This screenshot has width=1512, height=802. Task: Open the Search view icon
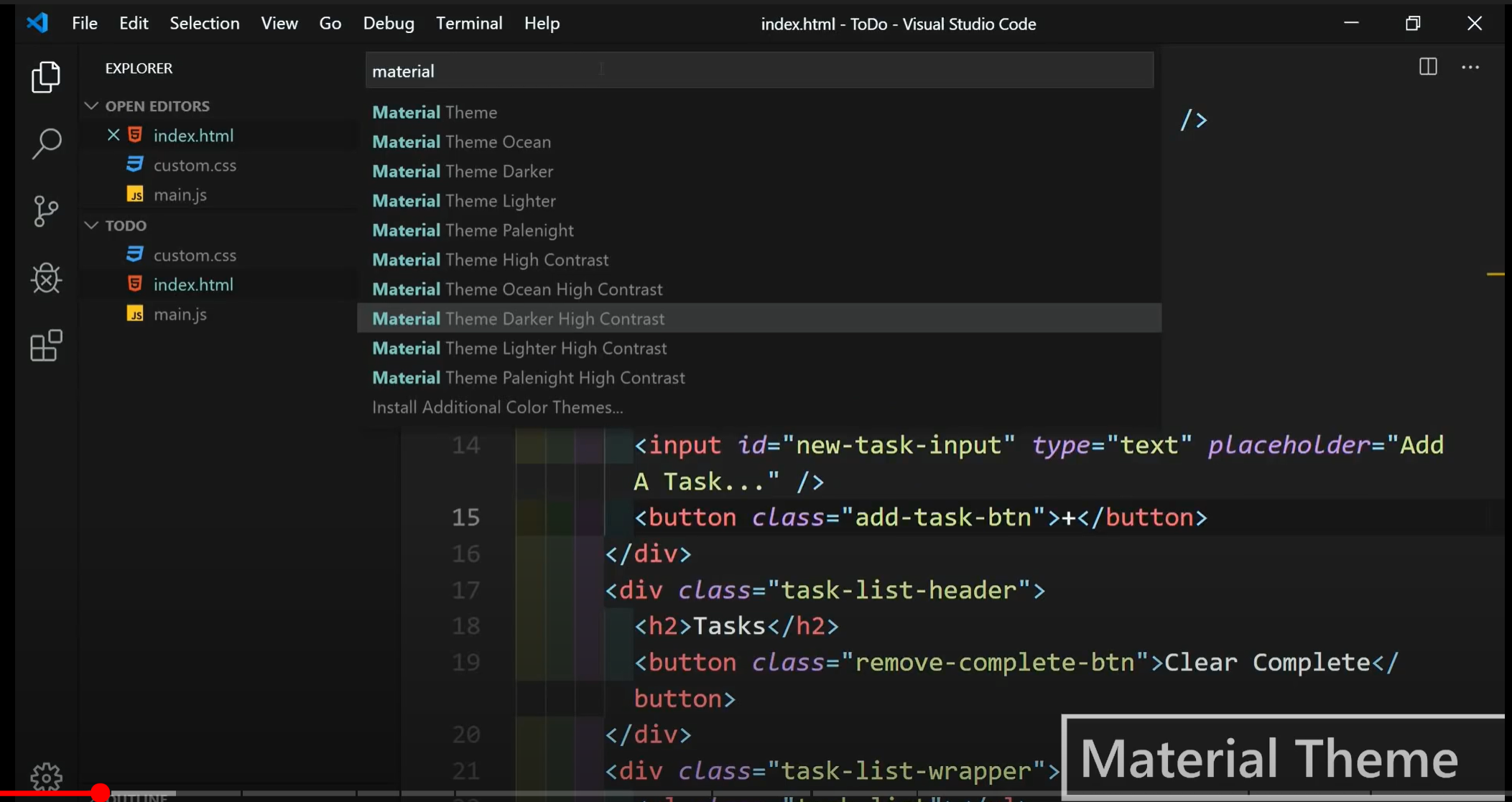pos(46,144)
